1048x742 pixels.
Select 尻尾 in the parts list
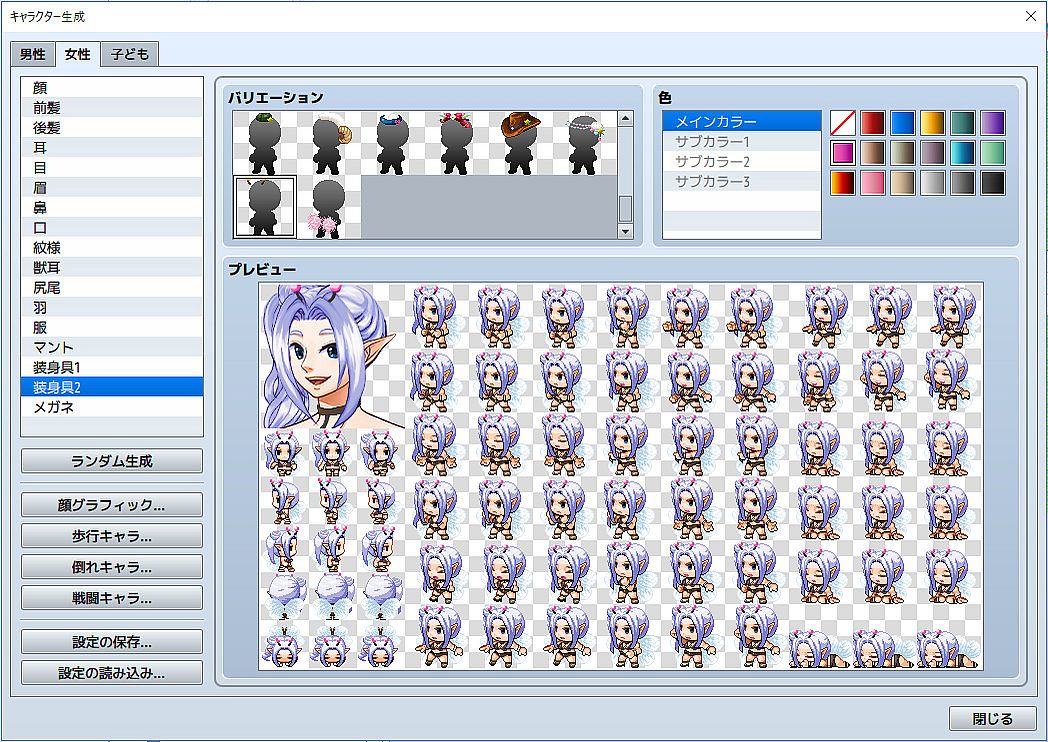pyautogui.click(x=112, y=287)
